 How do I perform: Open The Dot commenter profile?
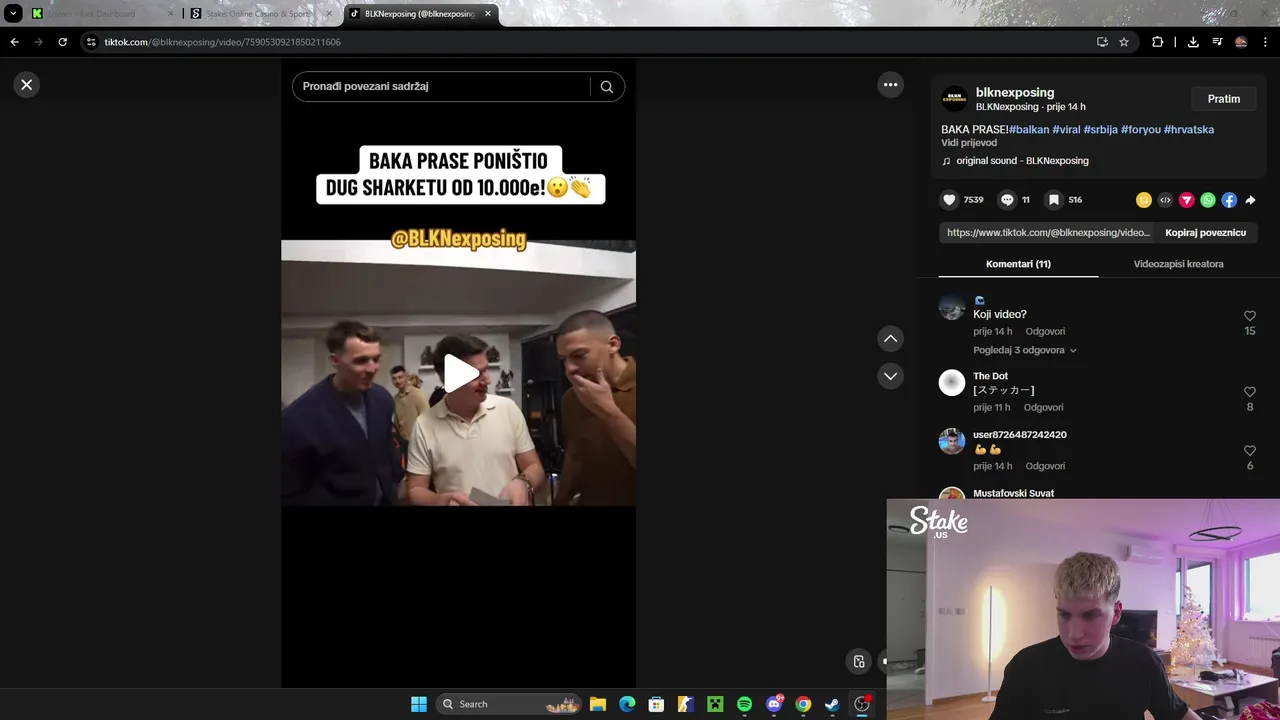coord(990,376)
